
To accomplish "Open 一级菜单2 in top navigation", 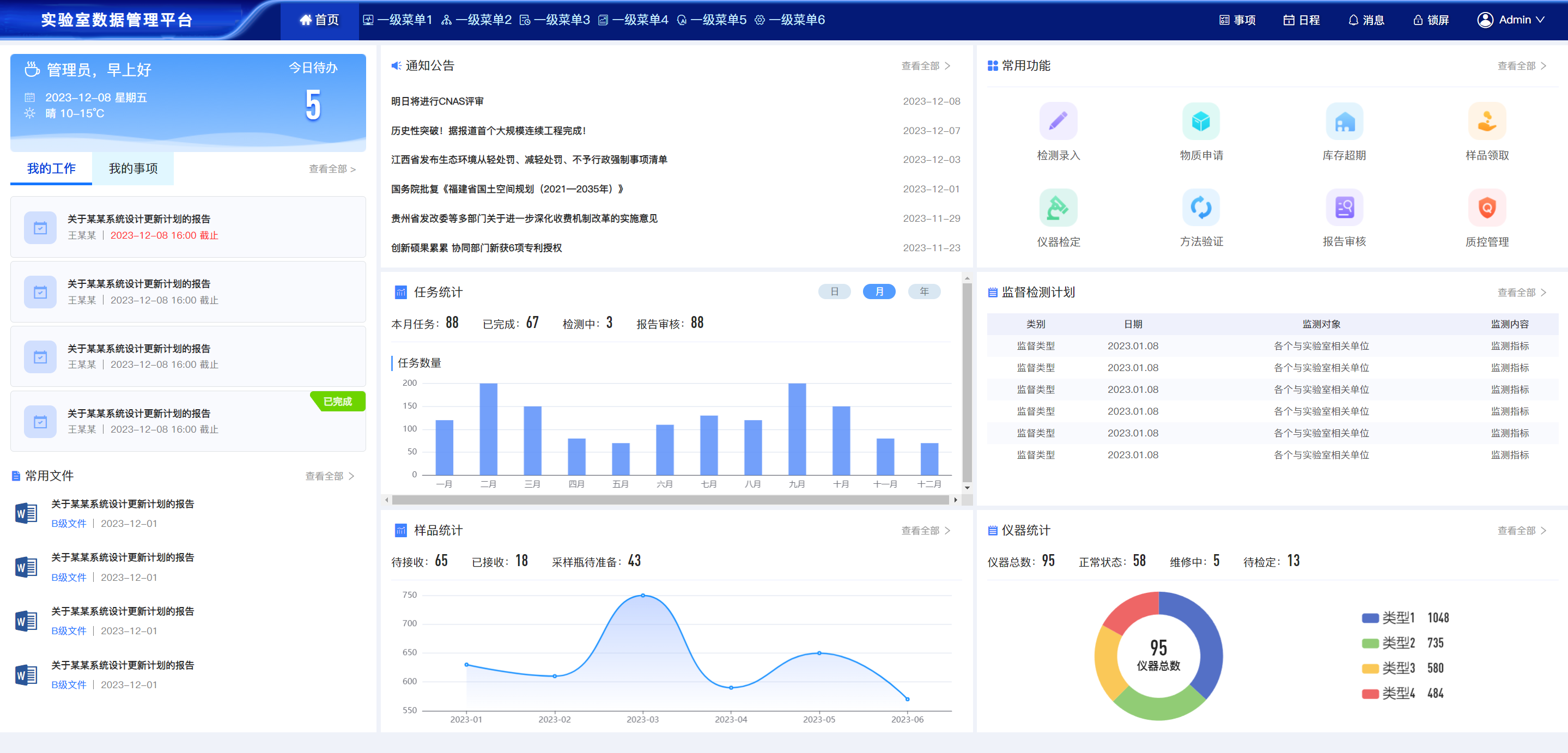I will (476, 20).
